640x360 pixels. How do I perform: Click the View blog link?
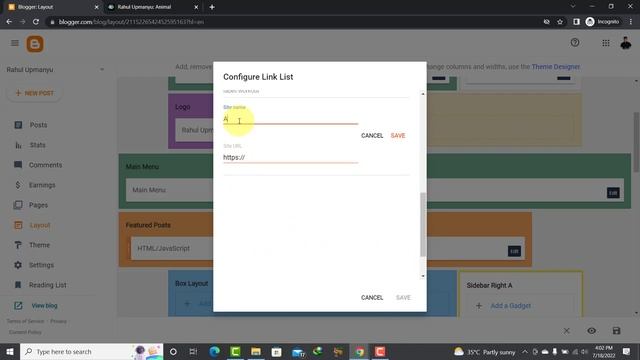[44, 305]
